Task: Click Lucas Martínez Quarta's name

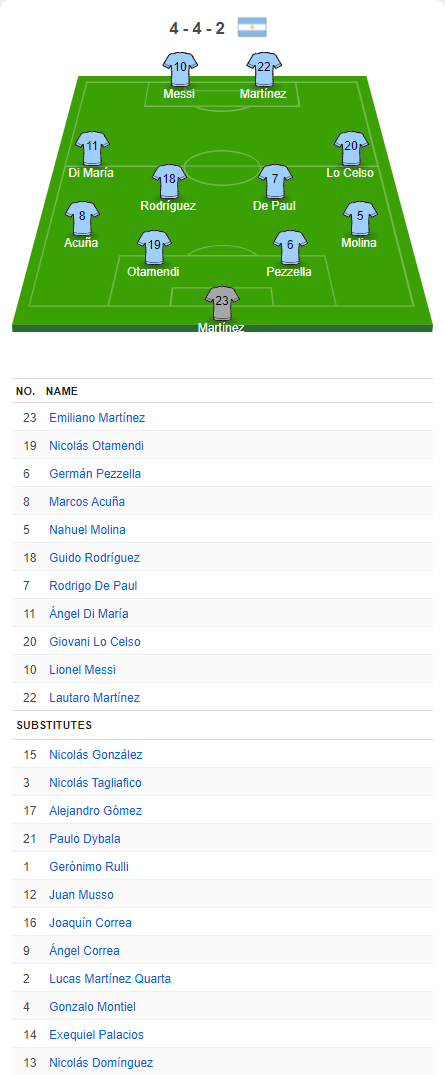Action: point(110,979)
